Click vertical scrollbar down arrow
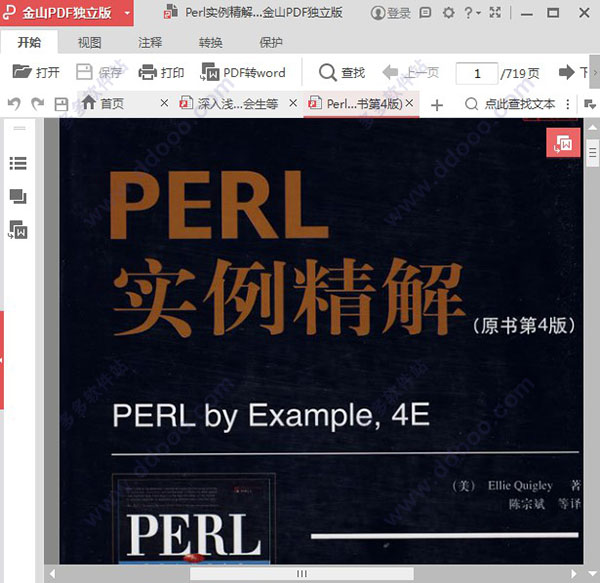 [x=593, y=573]
